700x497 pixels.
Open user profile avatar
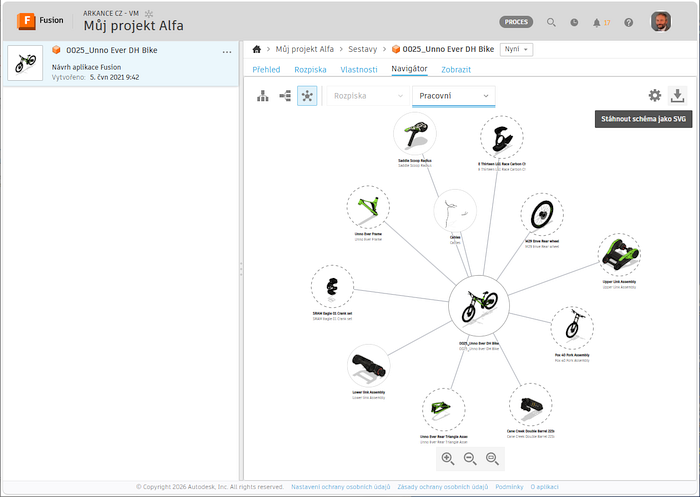point(661,21)
